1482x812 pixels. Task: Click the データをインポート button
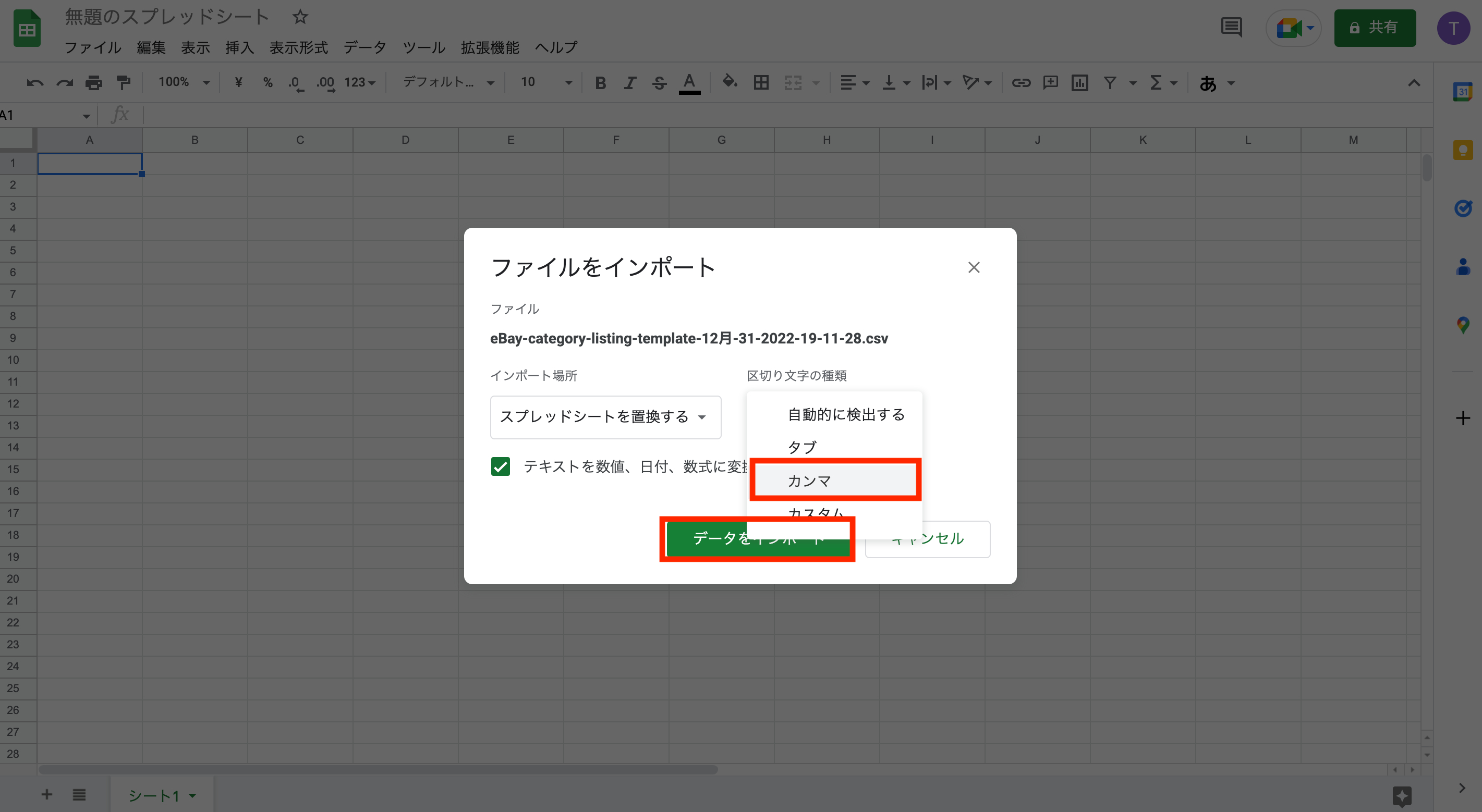click(x=757, y=538)
